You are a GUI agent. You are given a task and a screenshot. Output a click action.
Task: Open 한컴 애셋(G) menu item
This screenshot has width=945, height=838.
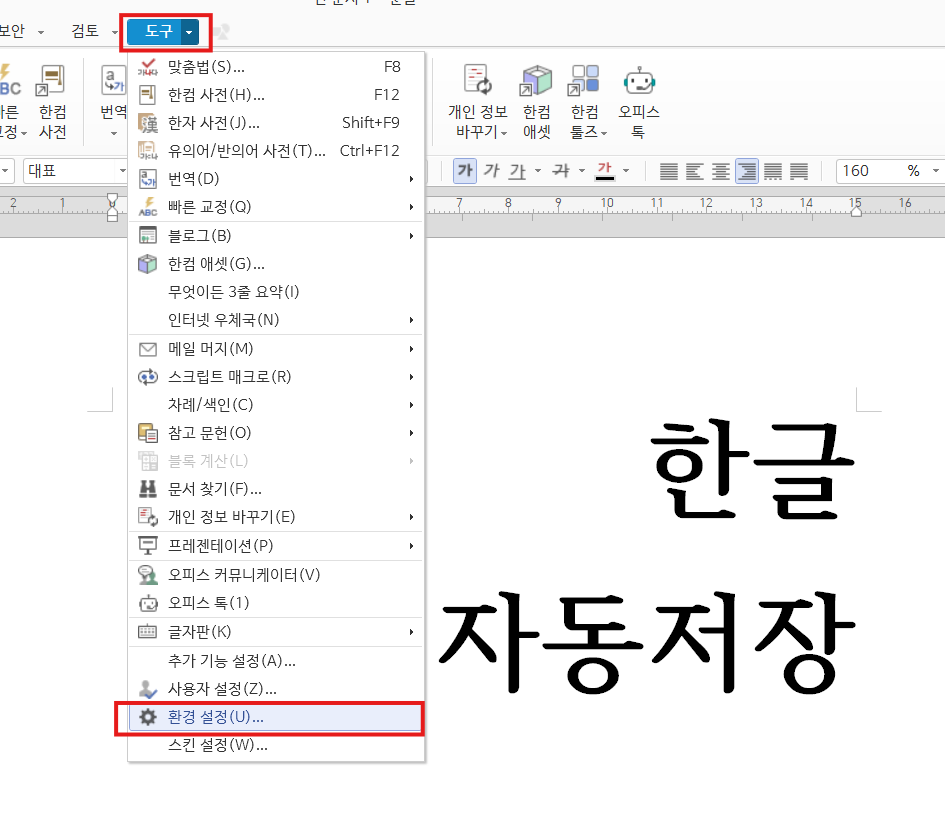click(x=276, y=264)
